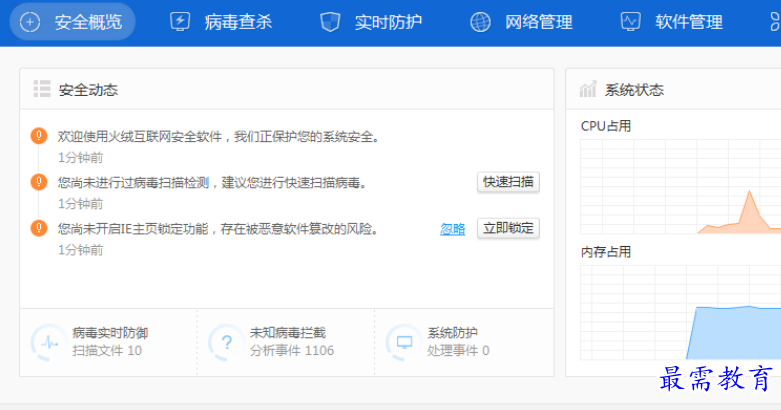Click the 内存占用 label

[x=606, y=252]
